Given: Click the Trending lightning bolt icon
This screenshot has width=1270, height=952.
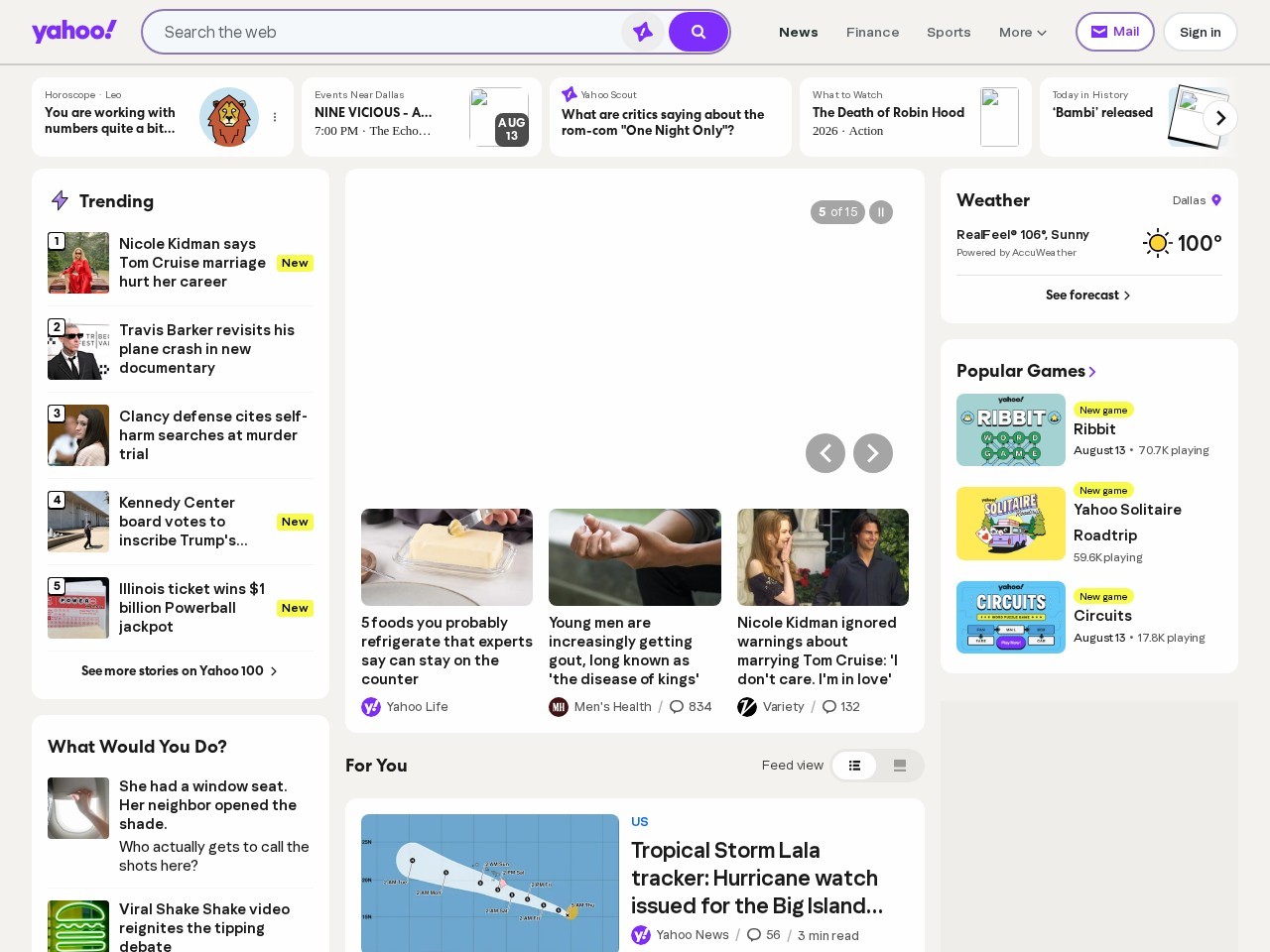Looking at the screenshot, I should click(x=60, y=200).
